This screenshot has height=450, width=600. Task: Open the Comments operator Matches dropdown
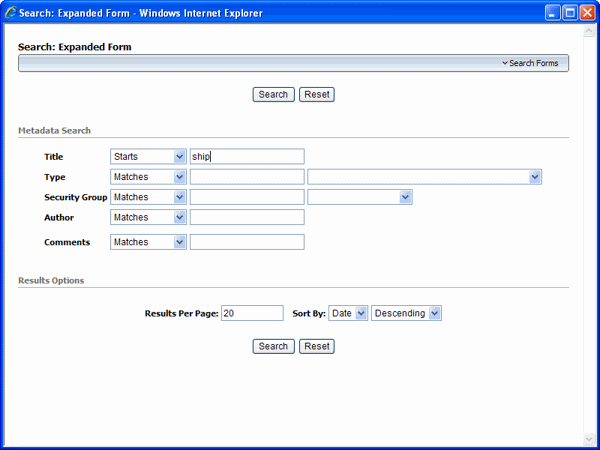click(x=148, y=242)
